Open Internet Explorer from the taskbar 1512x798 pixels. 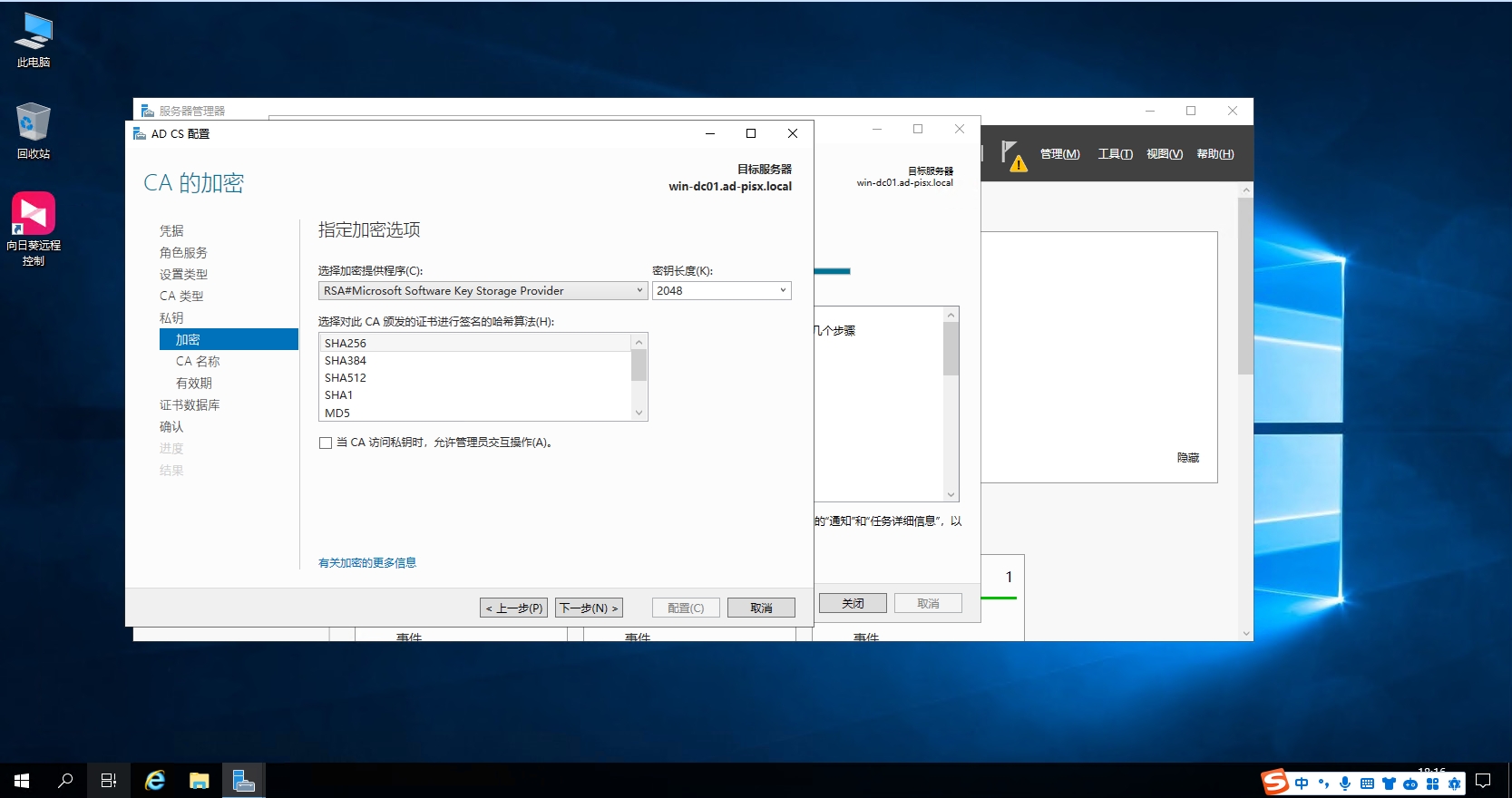[x=155, y=780]
